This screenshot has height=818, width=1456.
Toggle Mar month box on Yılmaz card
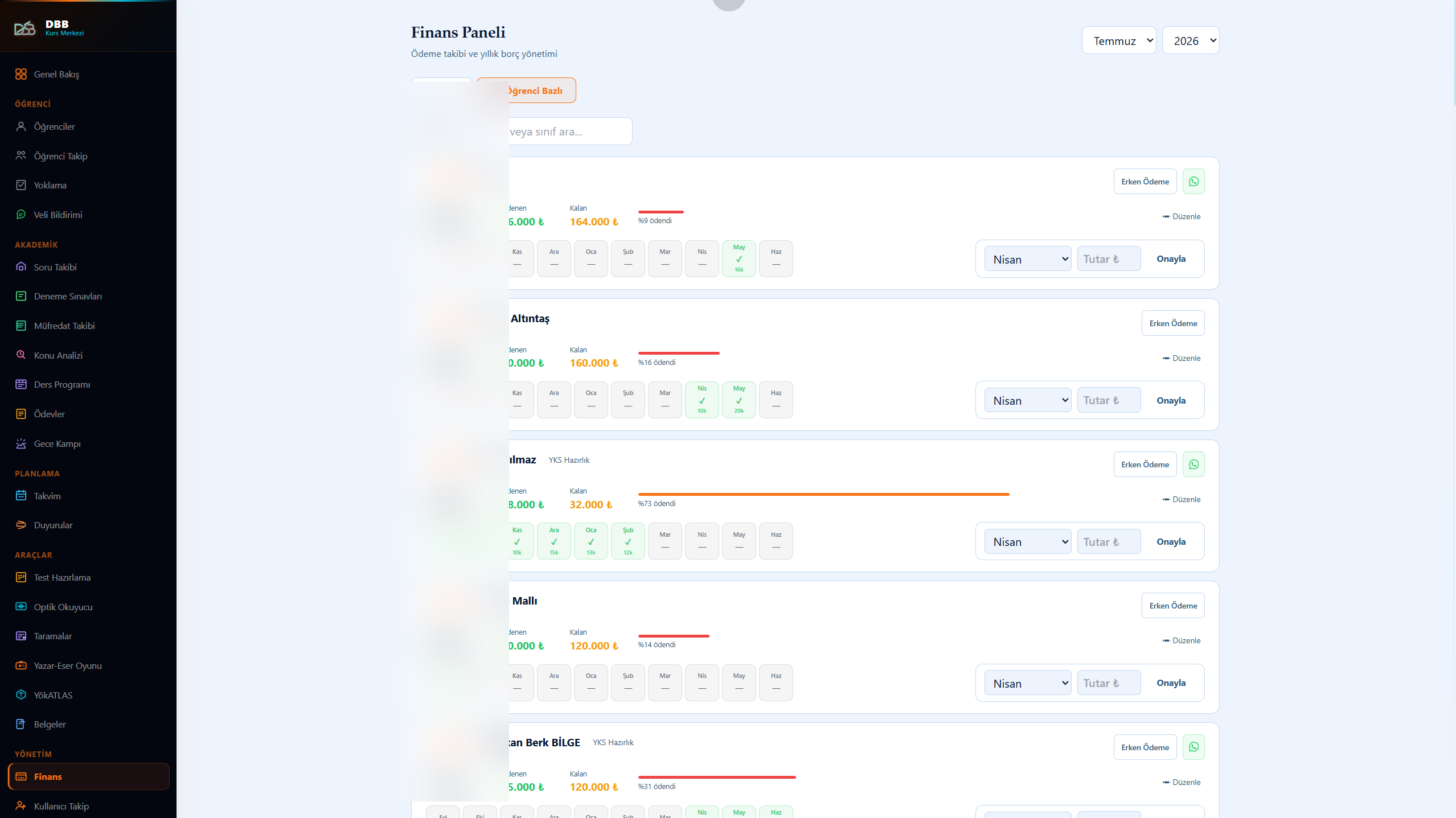click(665, 541)
